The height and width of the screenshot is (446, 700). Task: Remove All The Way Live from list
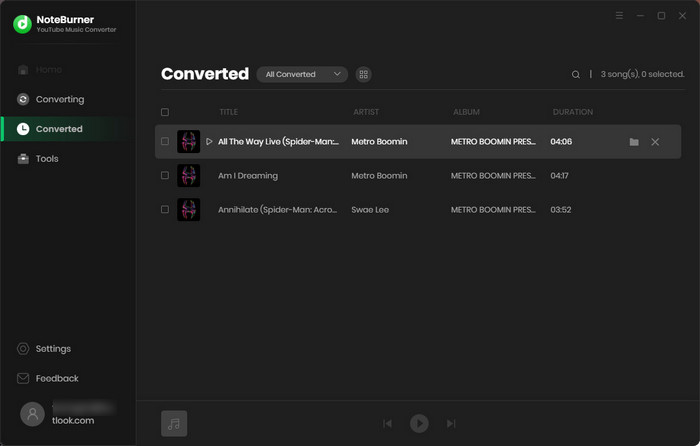pos(655,142)
